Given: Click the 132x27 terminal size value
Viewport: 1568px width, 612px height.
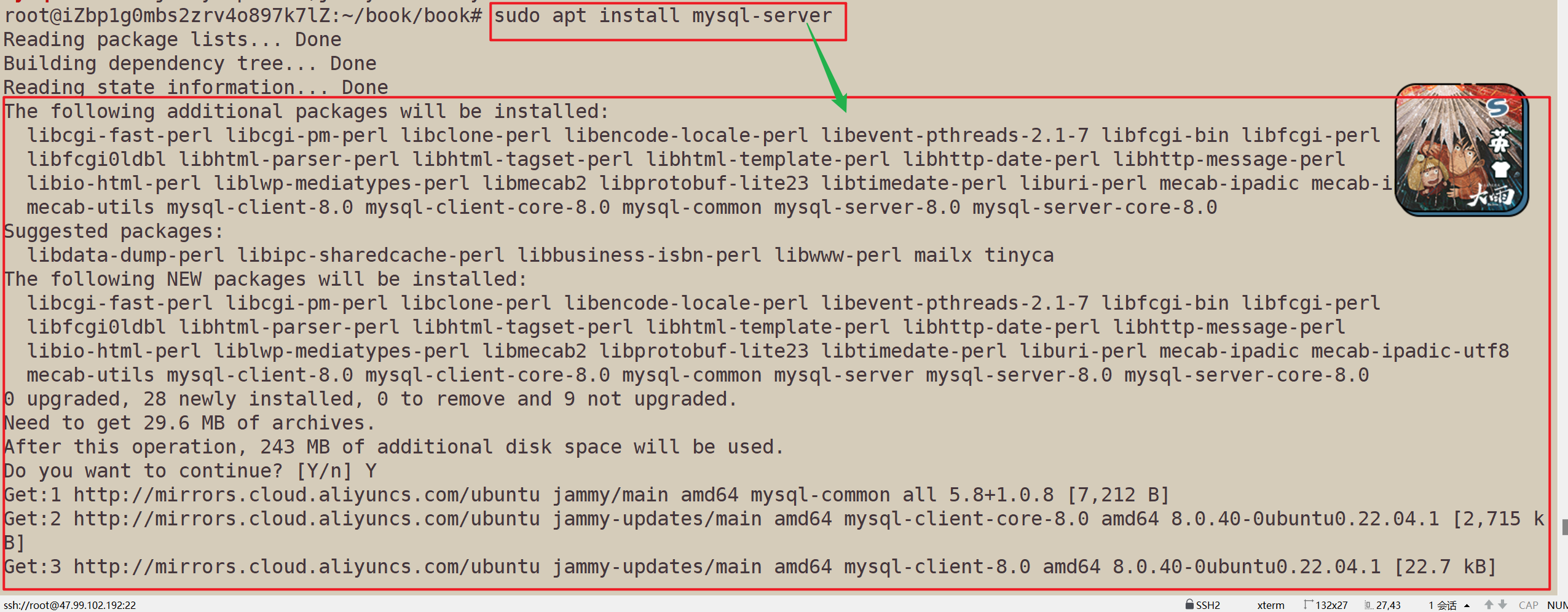Looking at the screenshot, I should (x=1331, y=605).
